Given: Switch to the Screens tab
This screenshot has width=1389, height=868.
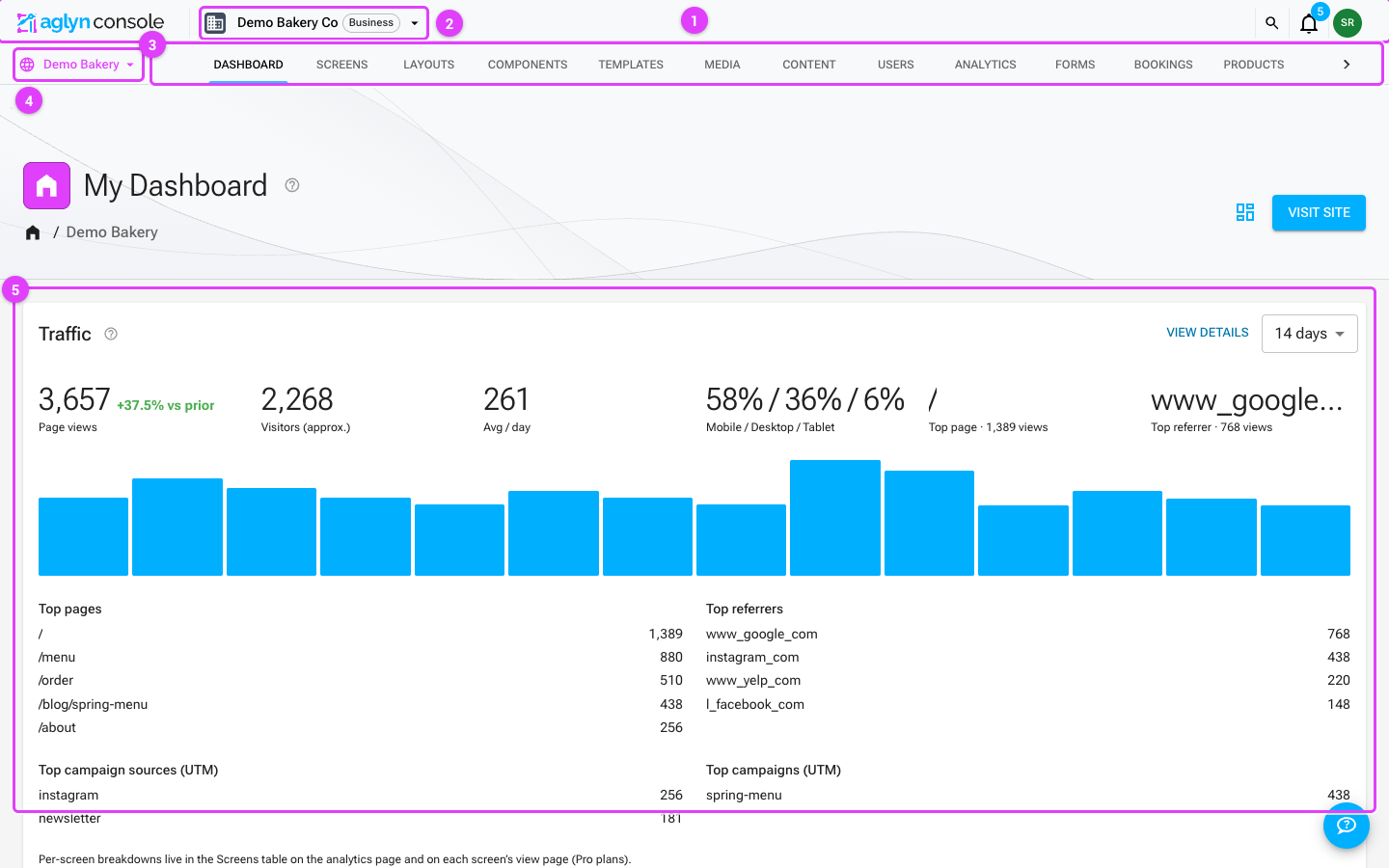Looking at the screenshot, I should click(x=342, y=65).
